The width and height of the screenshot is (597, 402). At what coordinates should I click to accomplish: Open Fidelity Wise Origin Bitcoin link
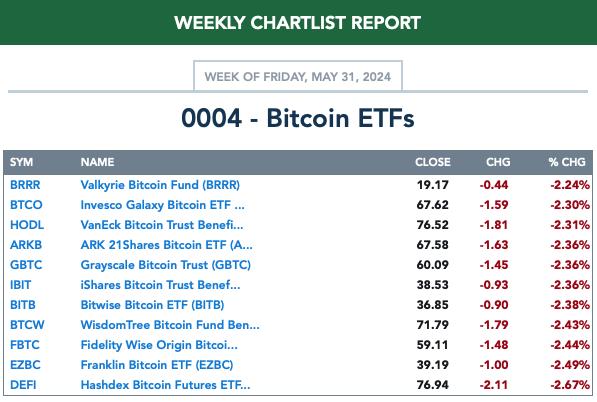(159, 345)
